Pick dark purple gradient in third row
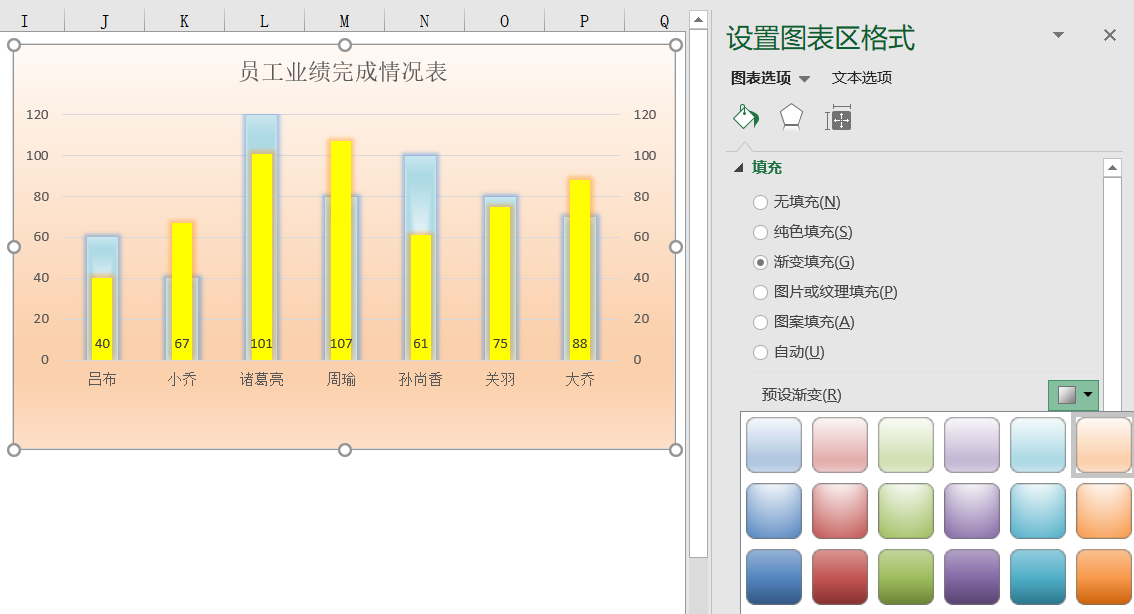The width and height of the screenshot is (1134, 614). coord(971,577)
